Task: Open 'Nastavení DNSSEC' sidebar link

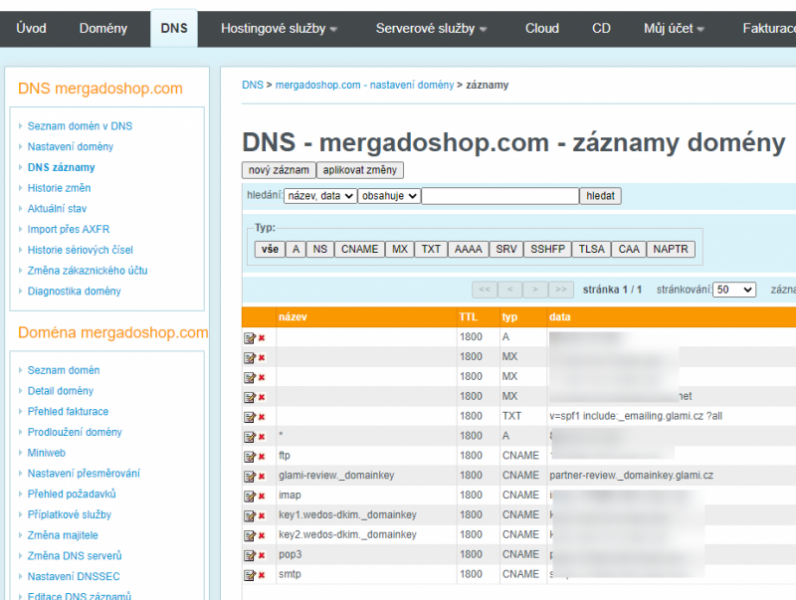Action: click(74, 577)
